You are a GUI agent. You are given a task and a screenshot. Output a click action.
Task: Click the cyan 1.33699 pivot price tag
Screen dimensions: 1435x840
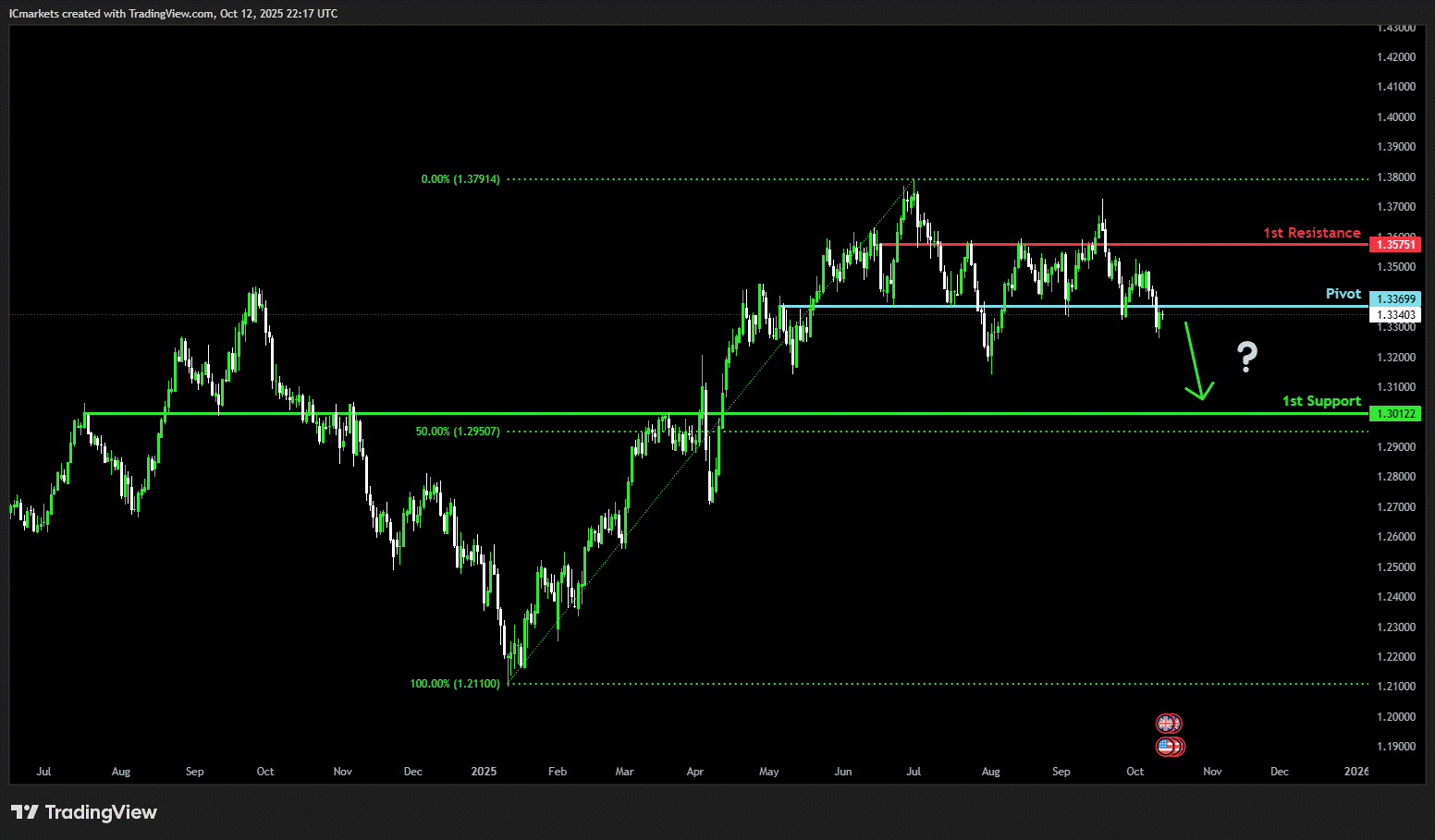point(1395,299)
